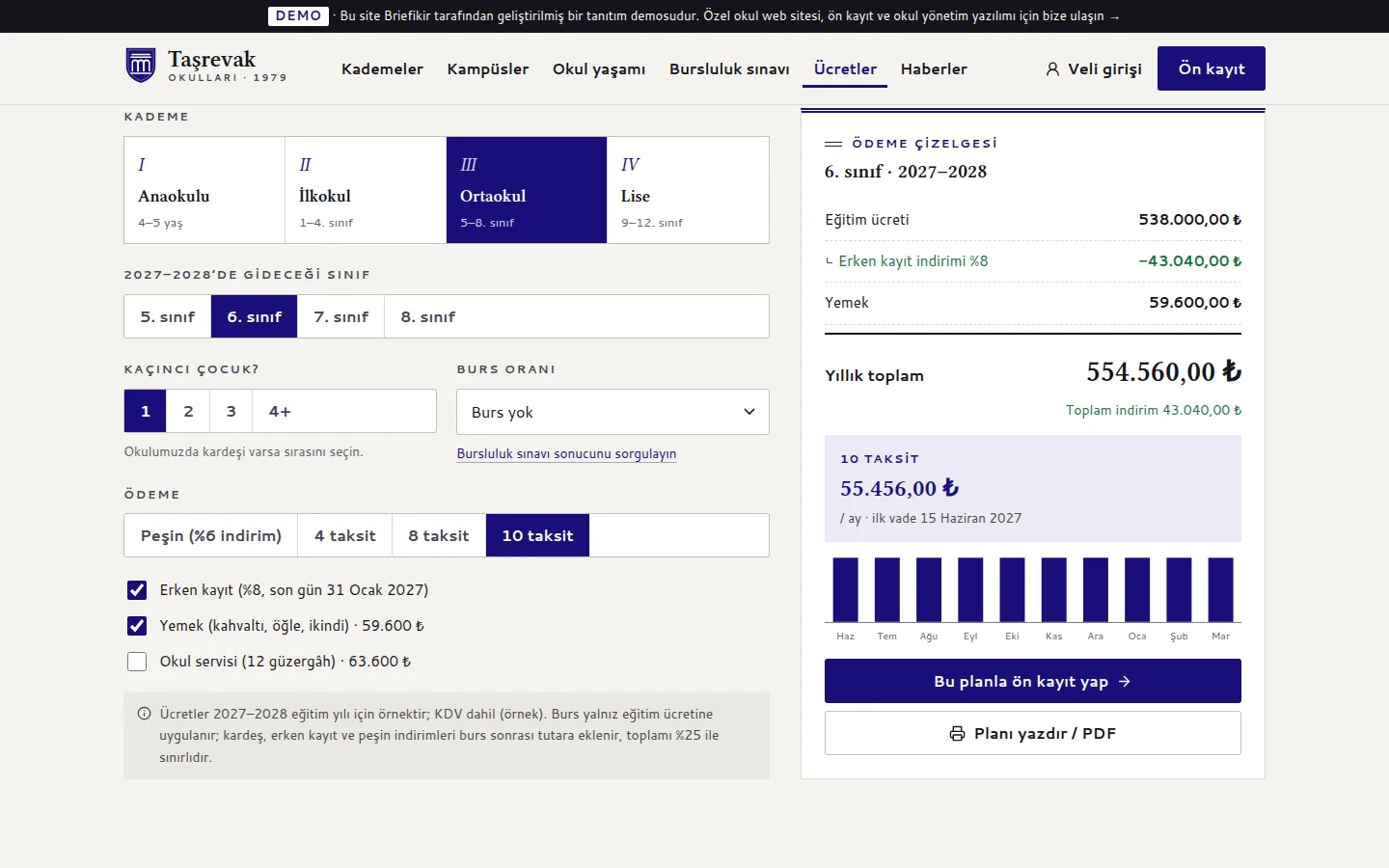The width and height of the screenshot is (1389, 868).
Task: Choose 3 as child order
Action: [231, 411]
